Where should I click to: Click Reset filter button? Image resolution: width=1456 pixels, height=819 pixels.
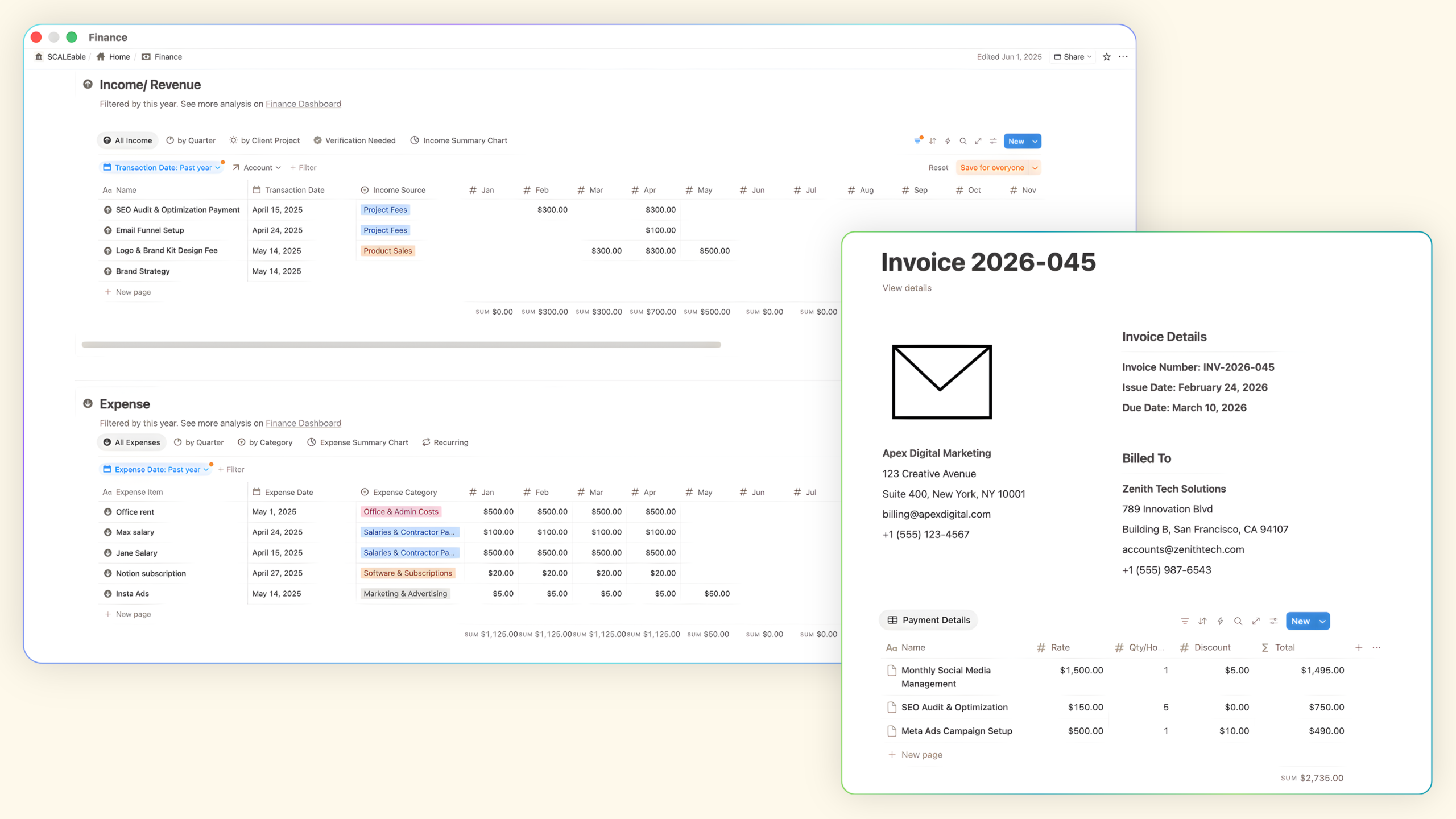(938, 168)
